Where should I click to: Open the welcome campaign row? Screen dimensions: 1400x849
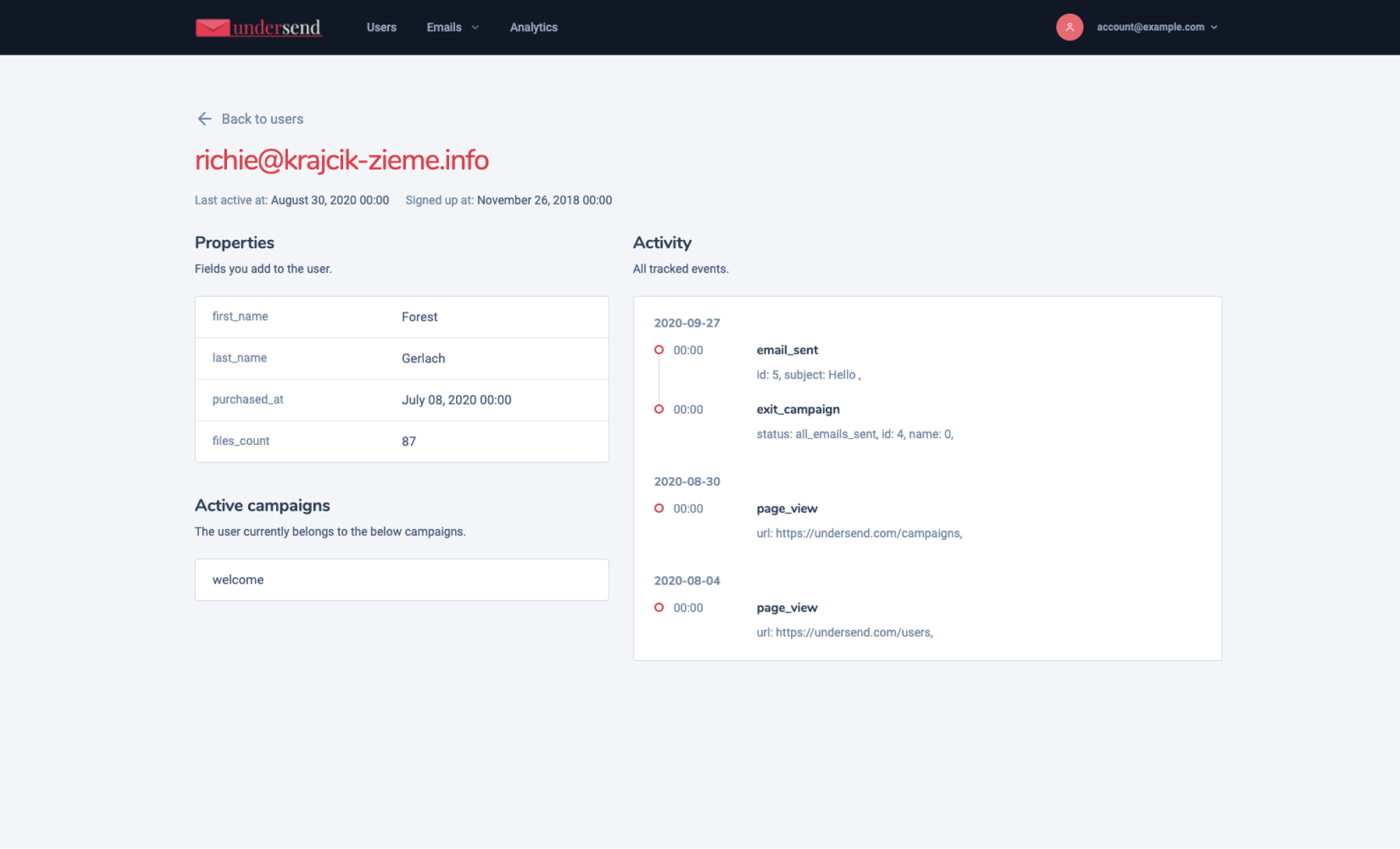click(x=401, y=580)
